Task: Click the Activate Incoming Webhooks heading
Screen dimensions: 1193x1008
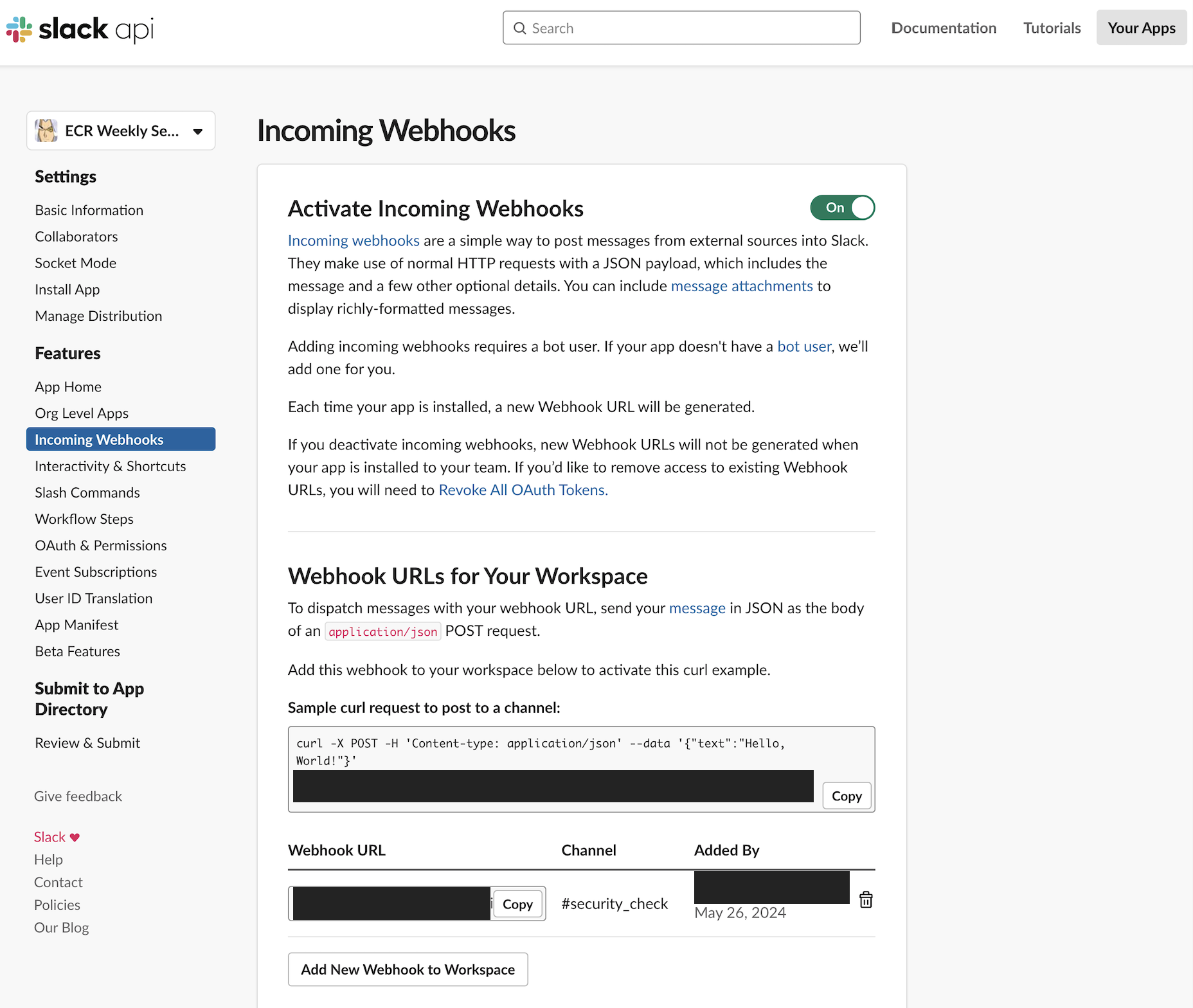Action: tap(436, 209)
